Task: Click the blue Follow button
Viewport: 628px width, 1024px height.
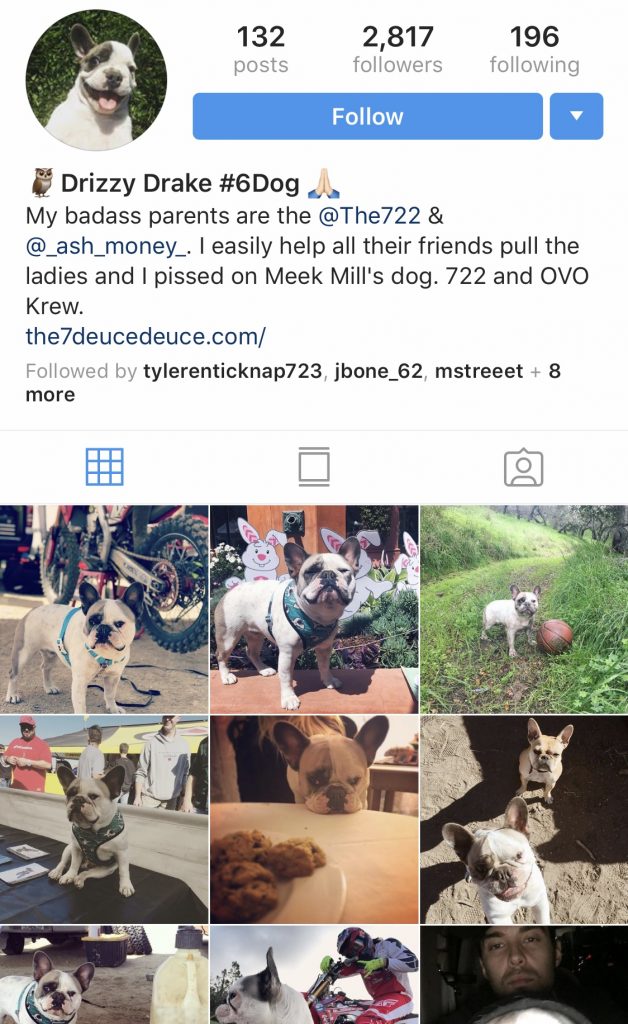Action: click(368, 116)
